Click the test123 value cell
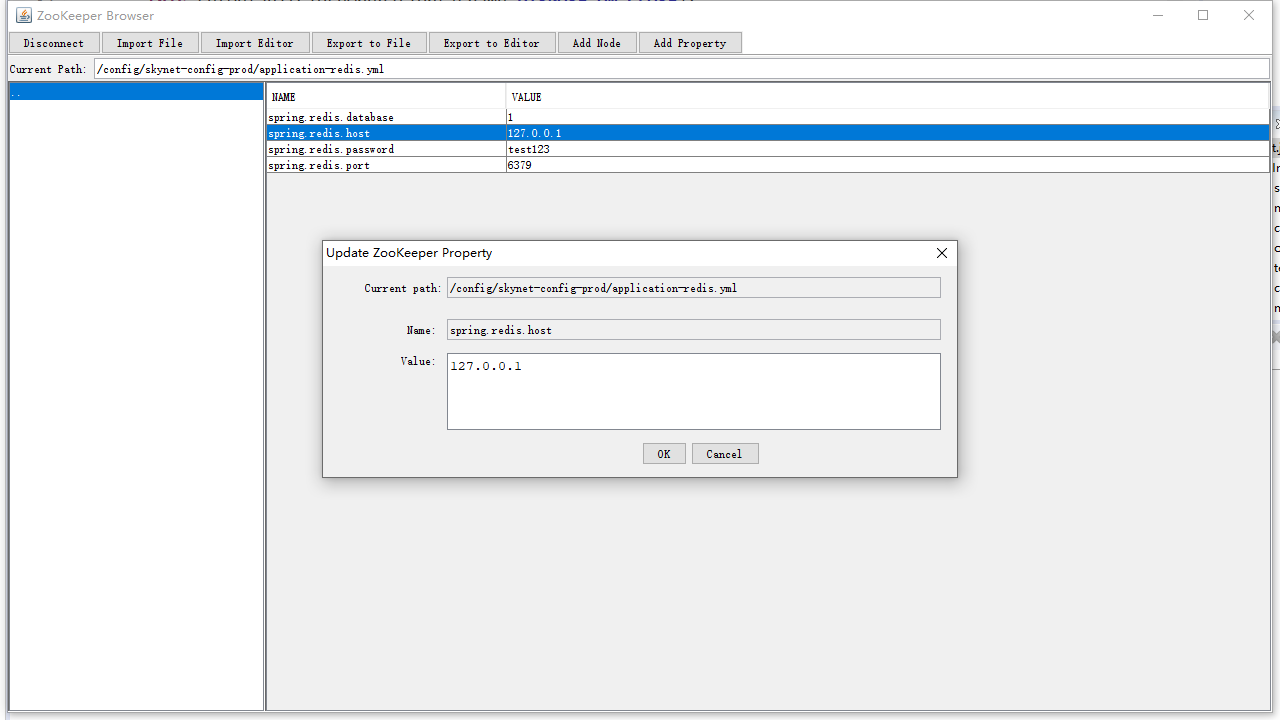 pyautogui.click(x=888, y=149)
